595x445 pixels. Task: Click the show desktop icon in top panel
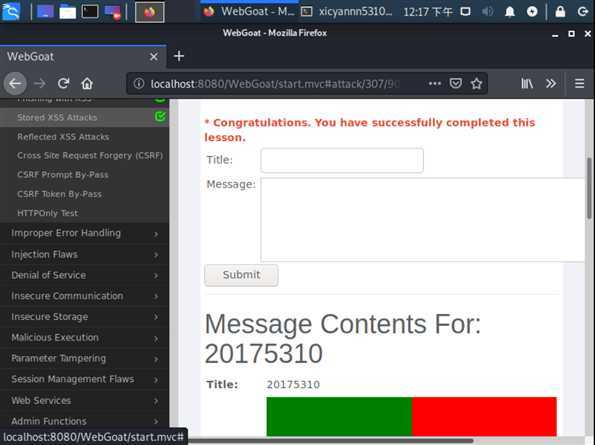coord(45,12)
